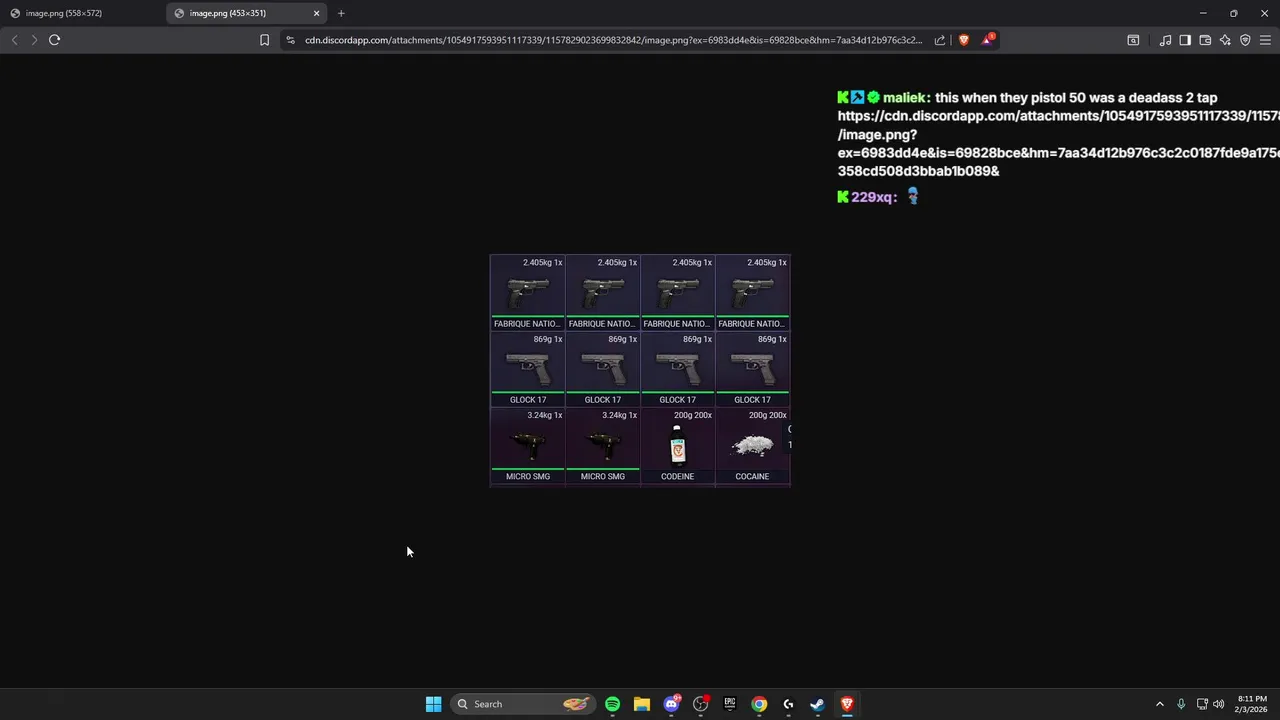Click the Codeine bottle item
The width and height of the screenshot is (1280, 720).
tap(677, 445)
